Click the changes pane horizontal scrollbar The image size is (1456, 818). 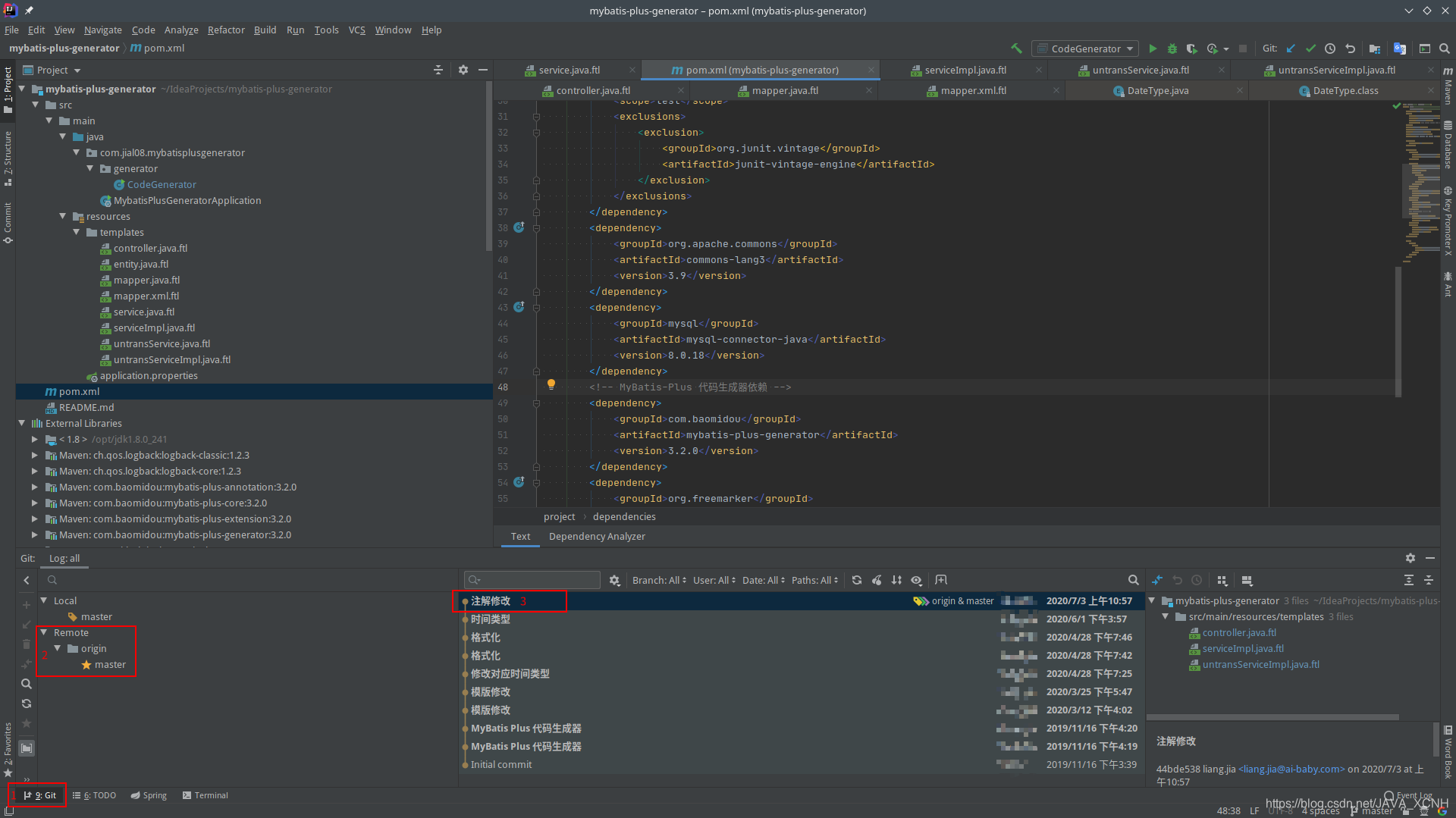point(1272,716)
